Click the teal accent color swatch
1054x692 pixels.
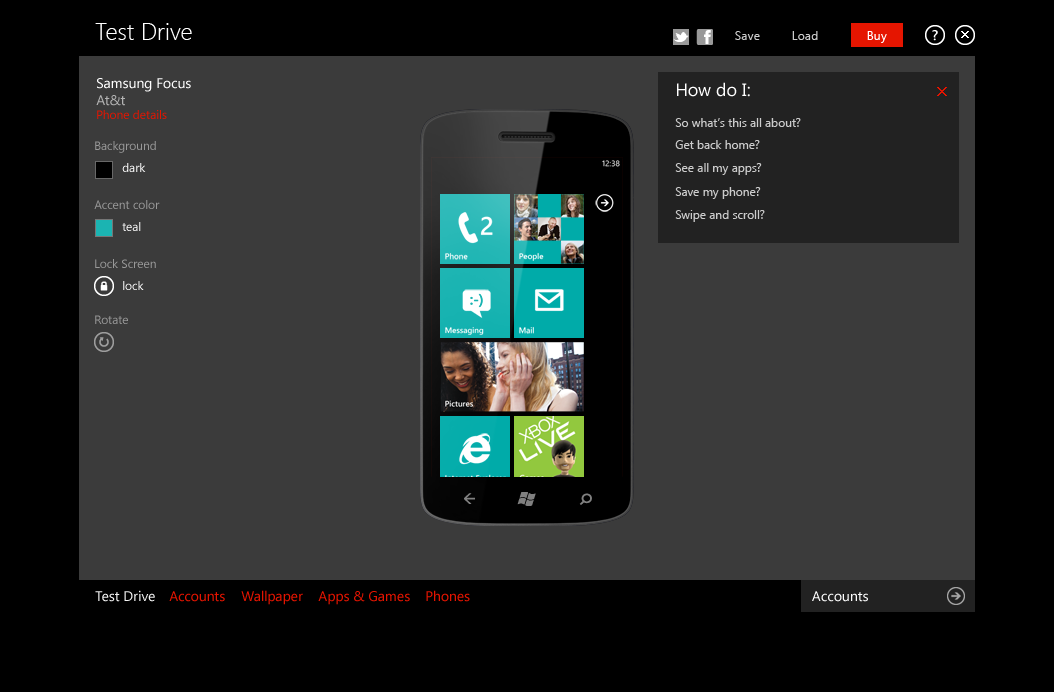pos(104,228)
